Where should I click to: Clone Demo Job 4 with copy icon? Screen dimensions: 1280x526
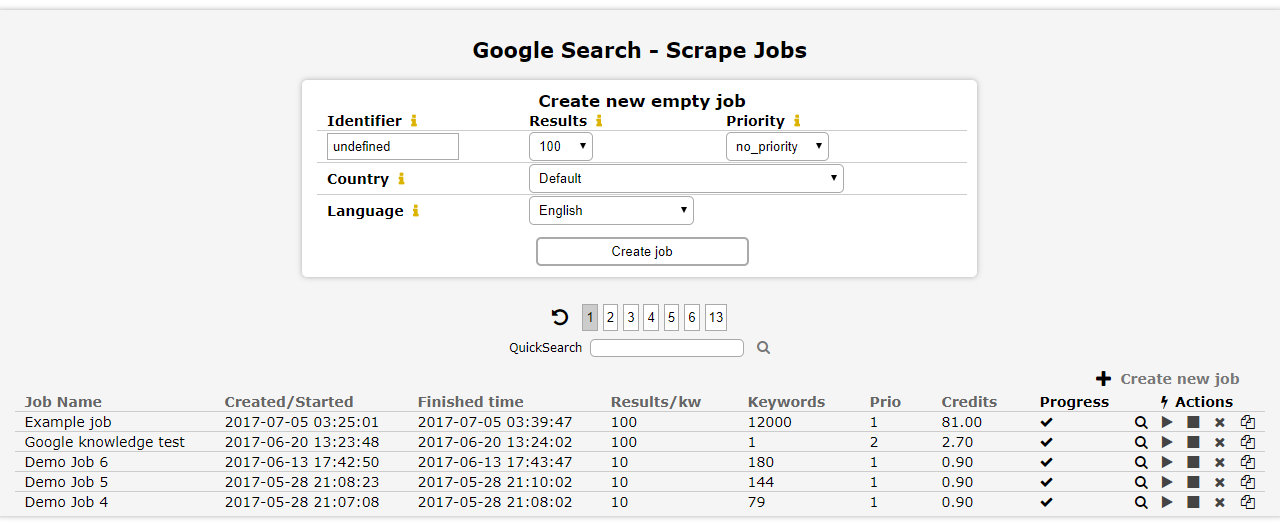point(1247,502)
